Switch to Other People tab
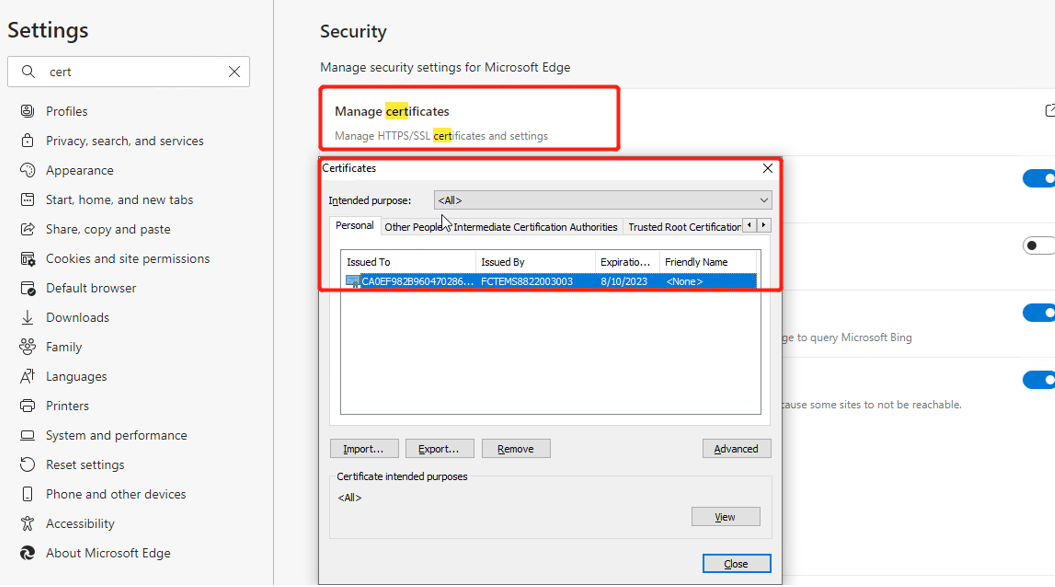This screenshot has width=1055, height=587. tap(413, 227)
